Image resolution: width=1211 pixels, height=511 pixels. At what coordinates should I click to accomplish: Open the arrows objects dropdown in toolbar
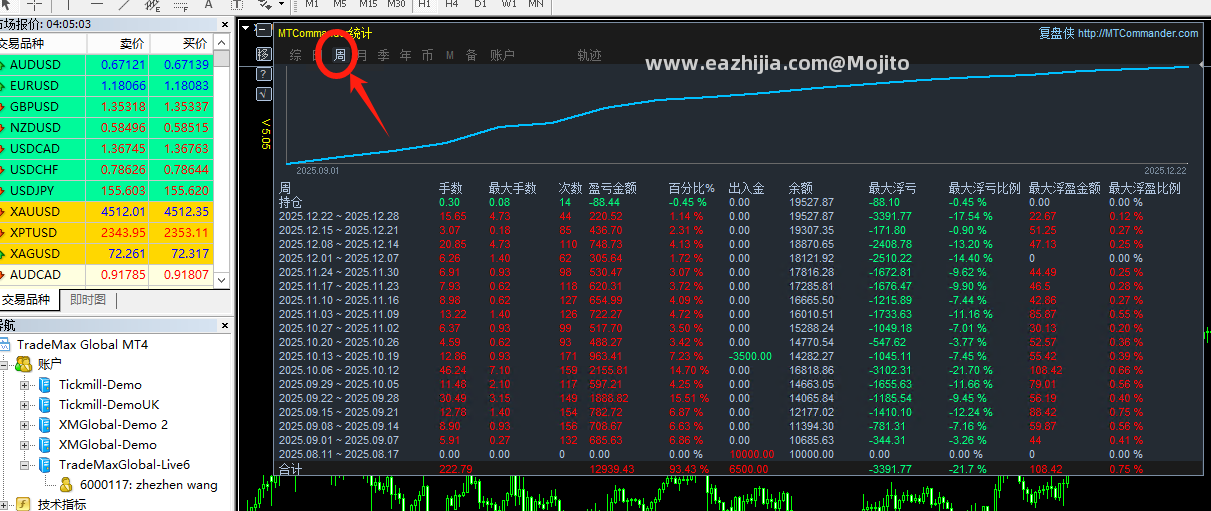282,4
